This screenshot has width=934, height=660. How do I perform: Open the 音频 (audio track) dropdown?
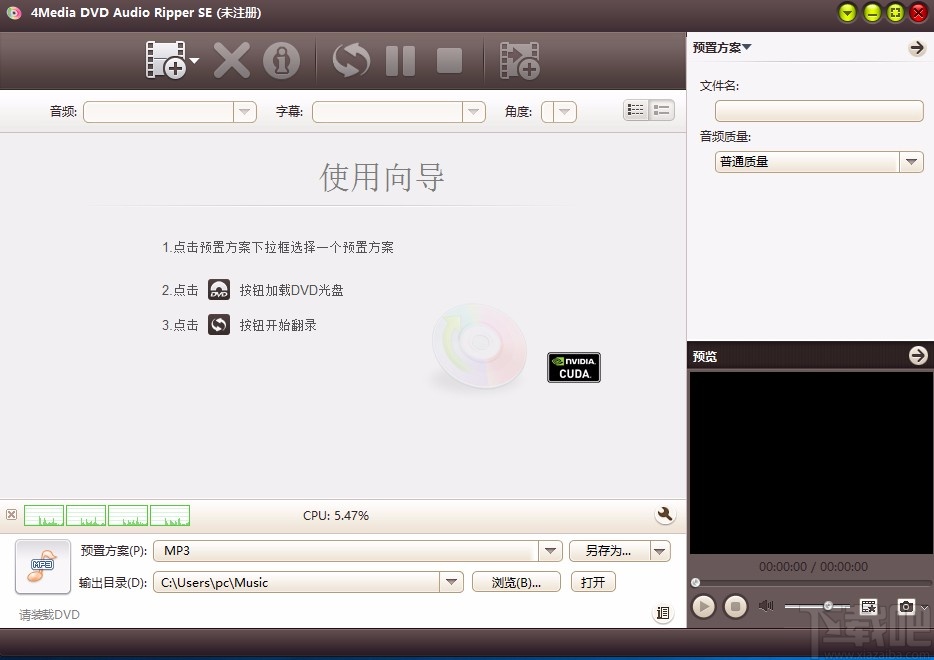tap(245, 111)
